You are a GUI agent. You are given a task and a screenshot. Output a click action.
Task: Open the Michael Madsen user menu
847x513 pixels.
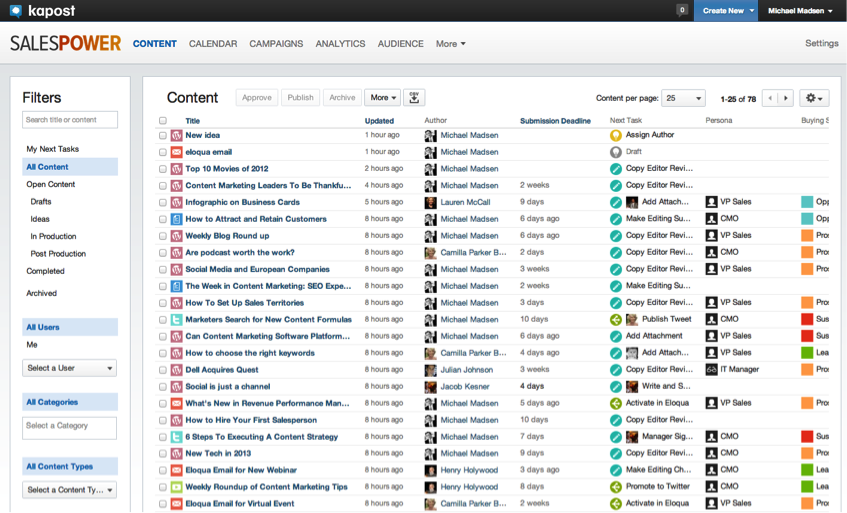(x=800, y=10)
